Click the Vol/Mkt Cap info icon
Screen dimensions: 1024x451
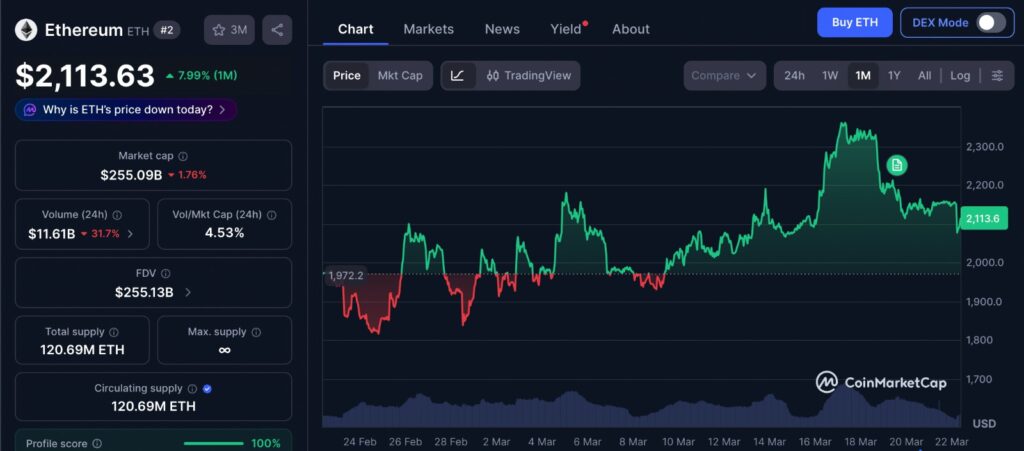(272, 215)
